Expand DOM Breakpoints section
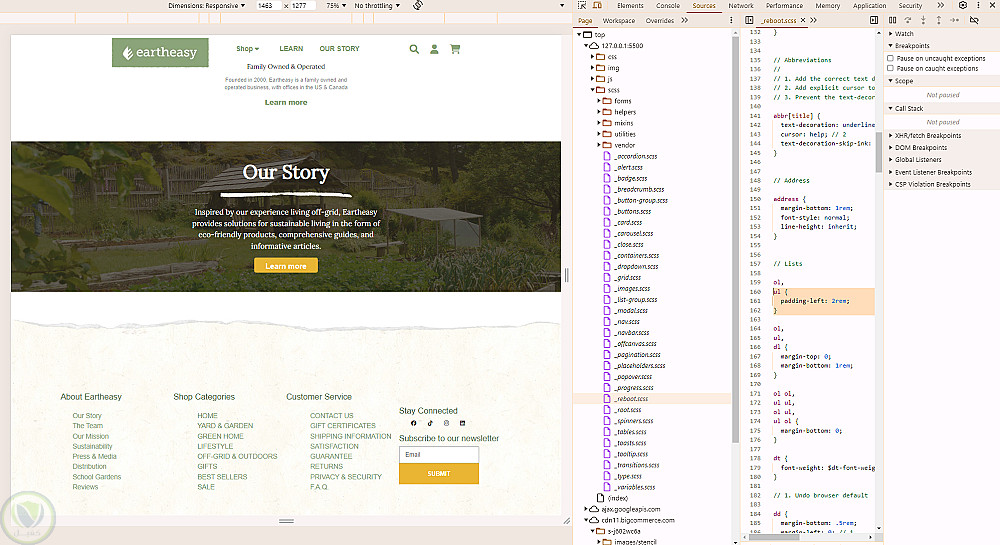Image resolution: width=1000 pixels, height=545 pixels. click(x=920, y=147)
